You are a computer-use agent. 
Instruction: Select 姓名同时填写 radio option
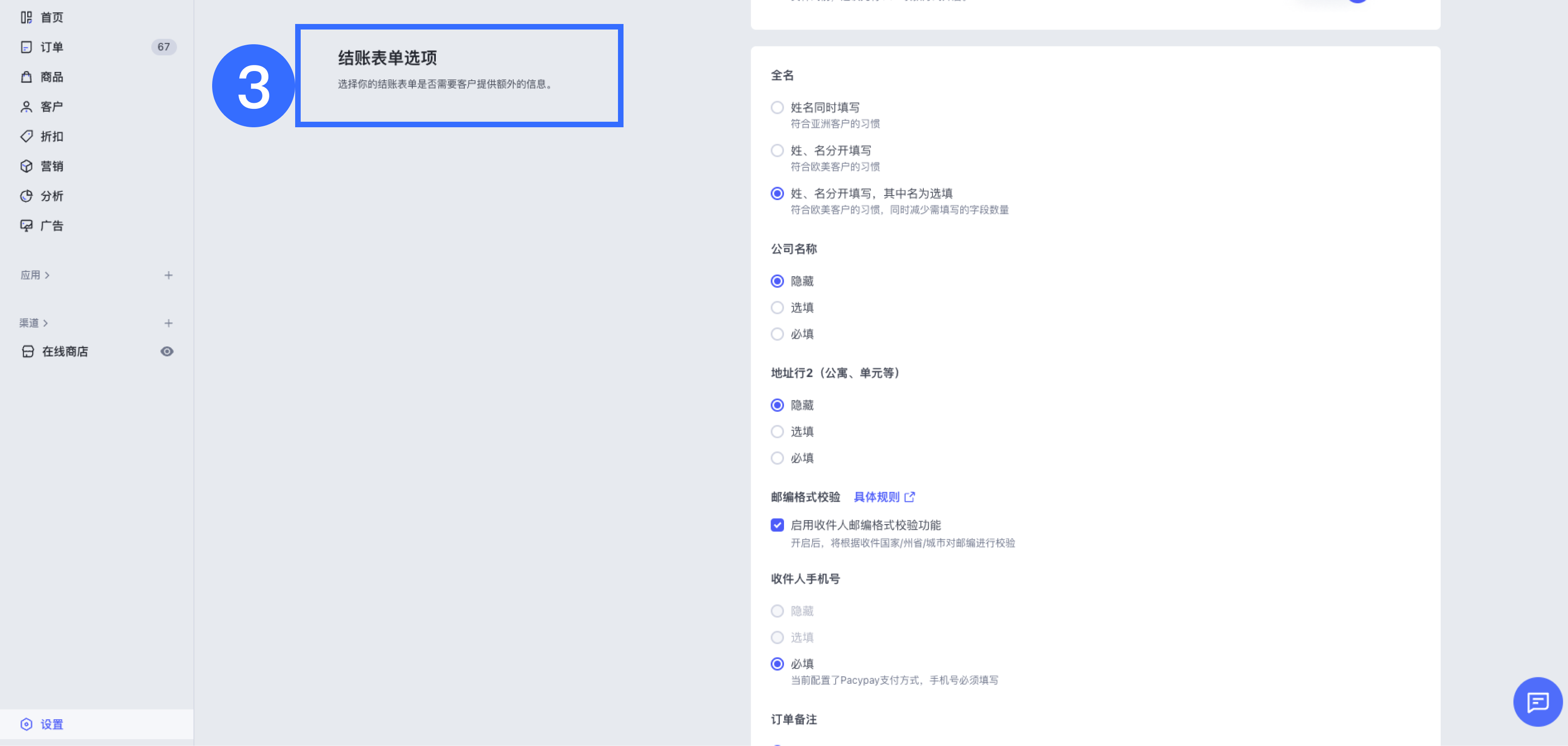pos(777,108)
